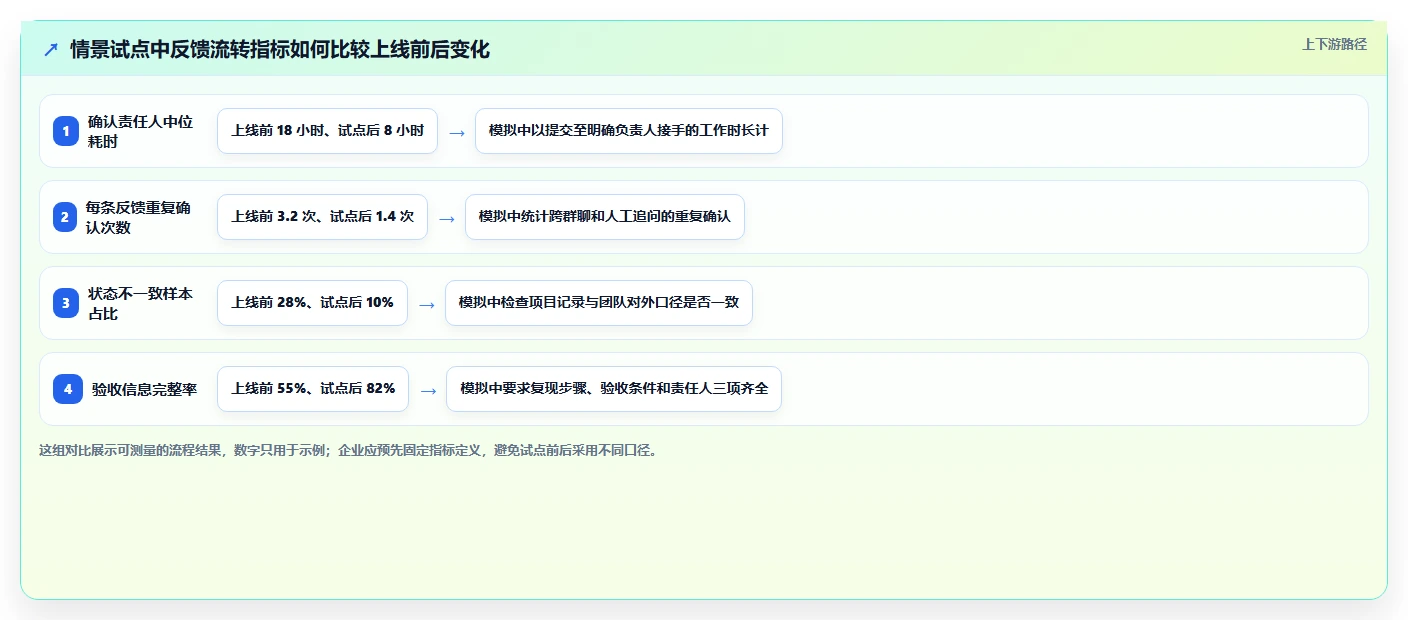This screenshot has height=620, width=1408.
Task: Click the 上线前 3.2 次、试点后 1.4 次 chip
Action: pyautogui.click(x=322, y=217)
